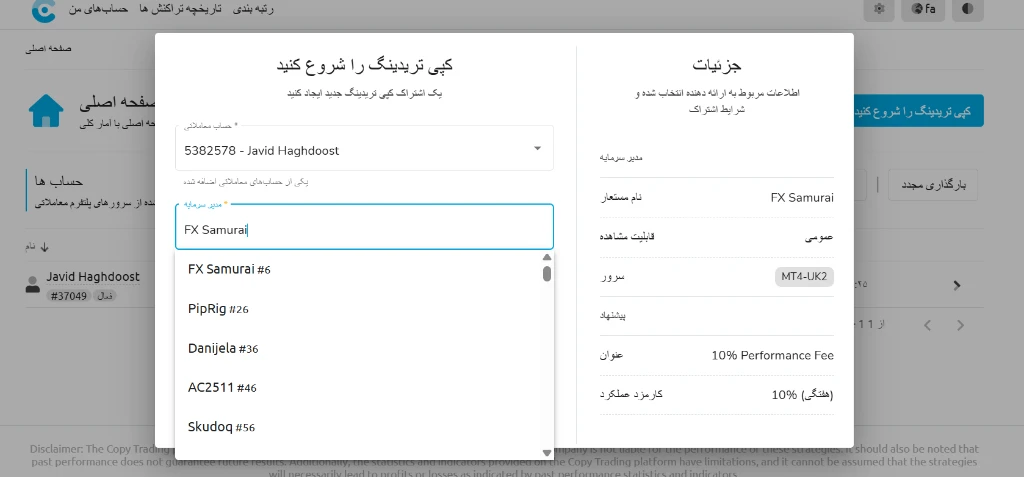Open the حساب‌های من menu item
Screen dimensions: 1024x477
coord(98,9)
